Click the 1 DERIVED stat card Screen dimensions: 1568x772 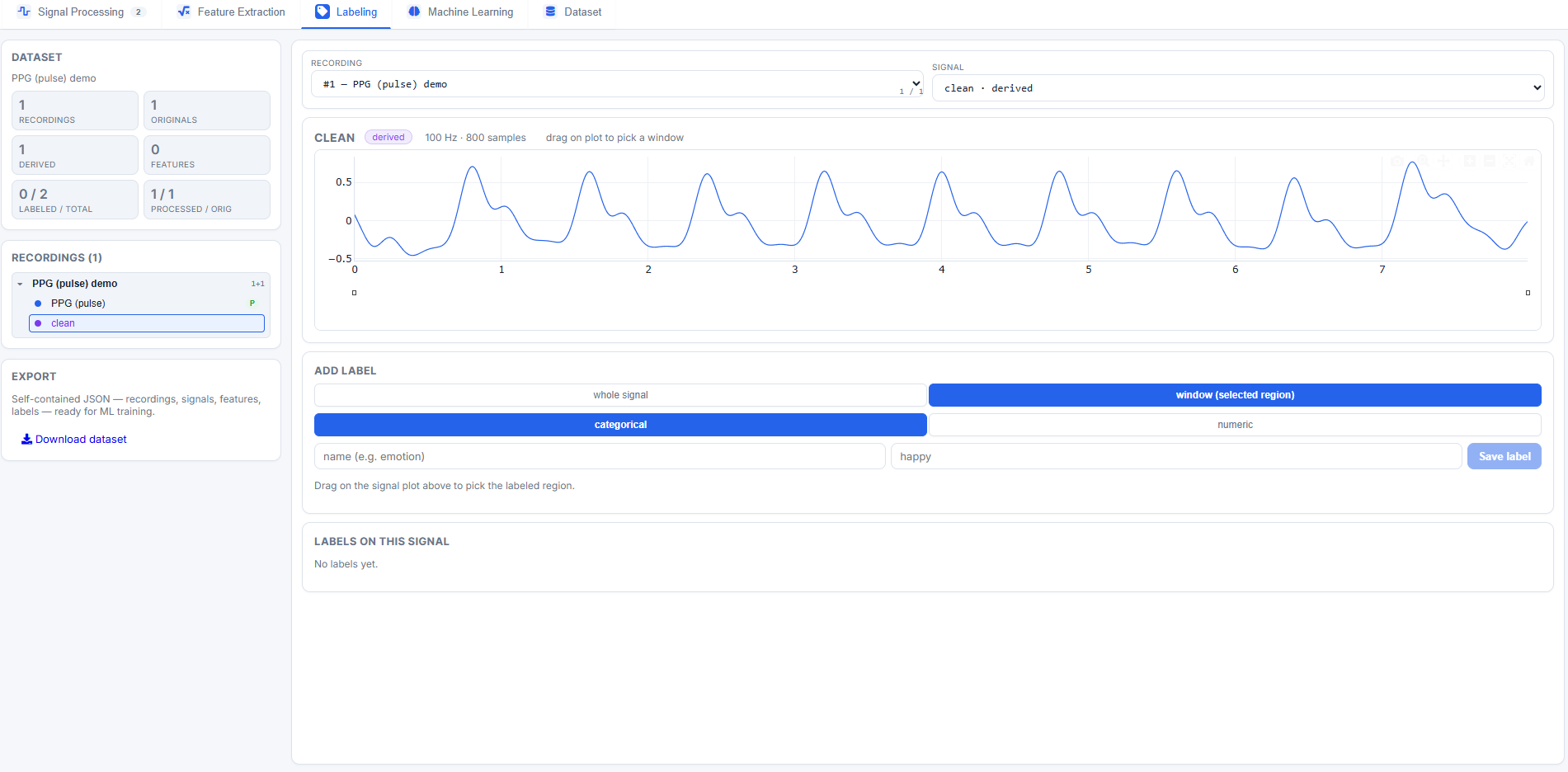click(x=75, y=155)
